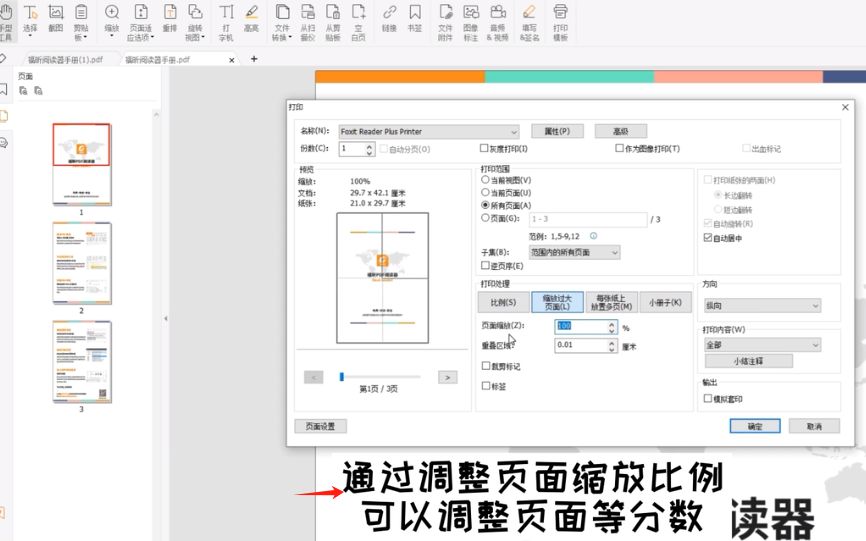Switch to tab 福昕阅读器手册(1).pdf

[65, 59]
